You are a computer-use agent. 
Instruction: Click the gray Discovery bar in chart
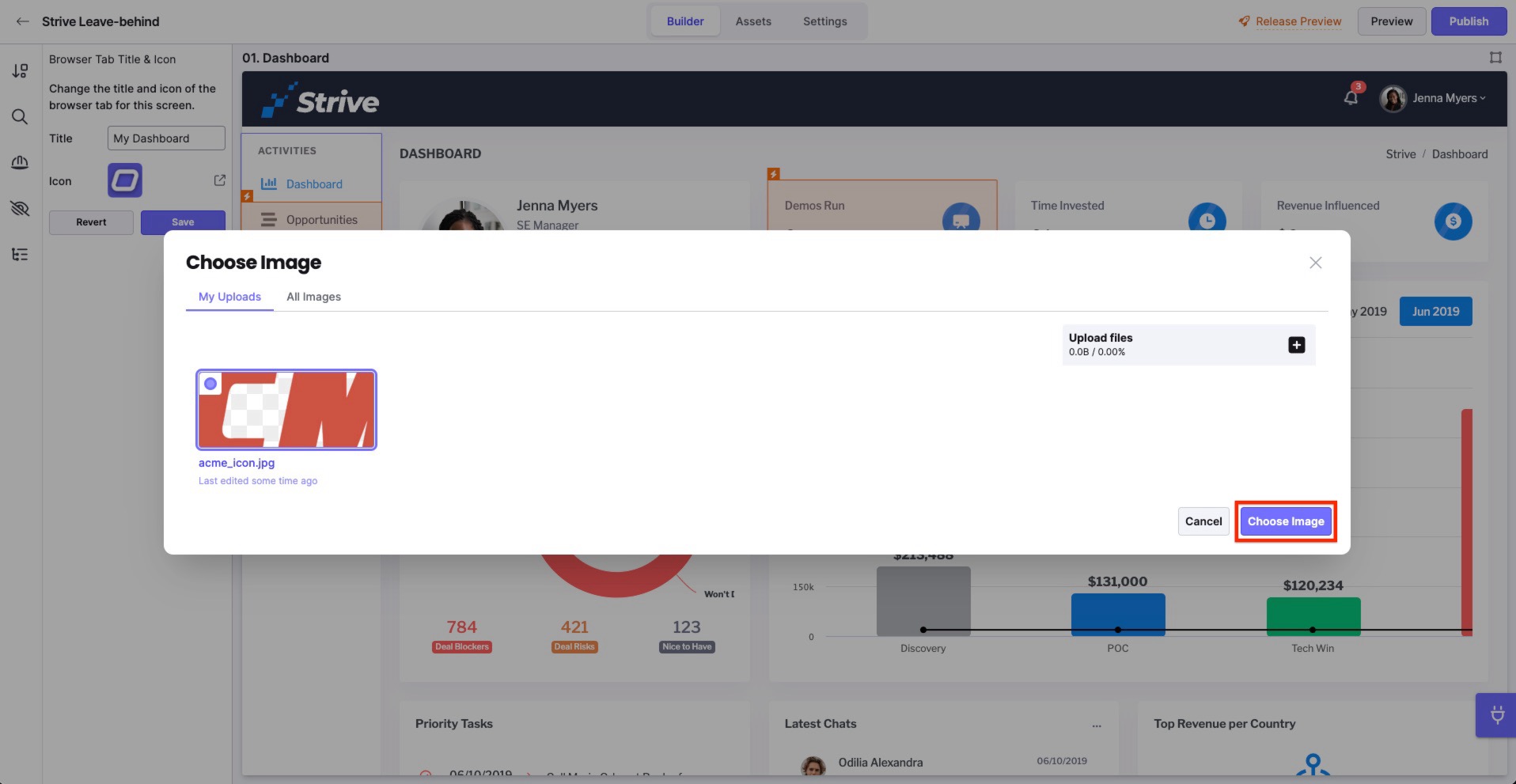[923, 601]
